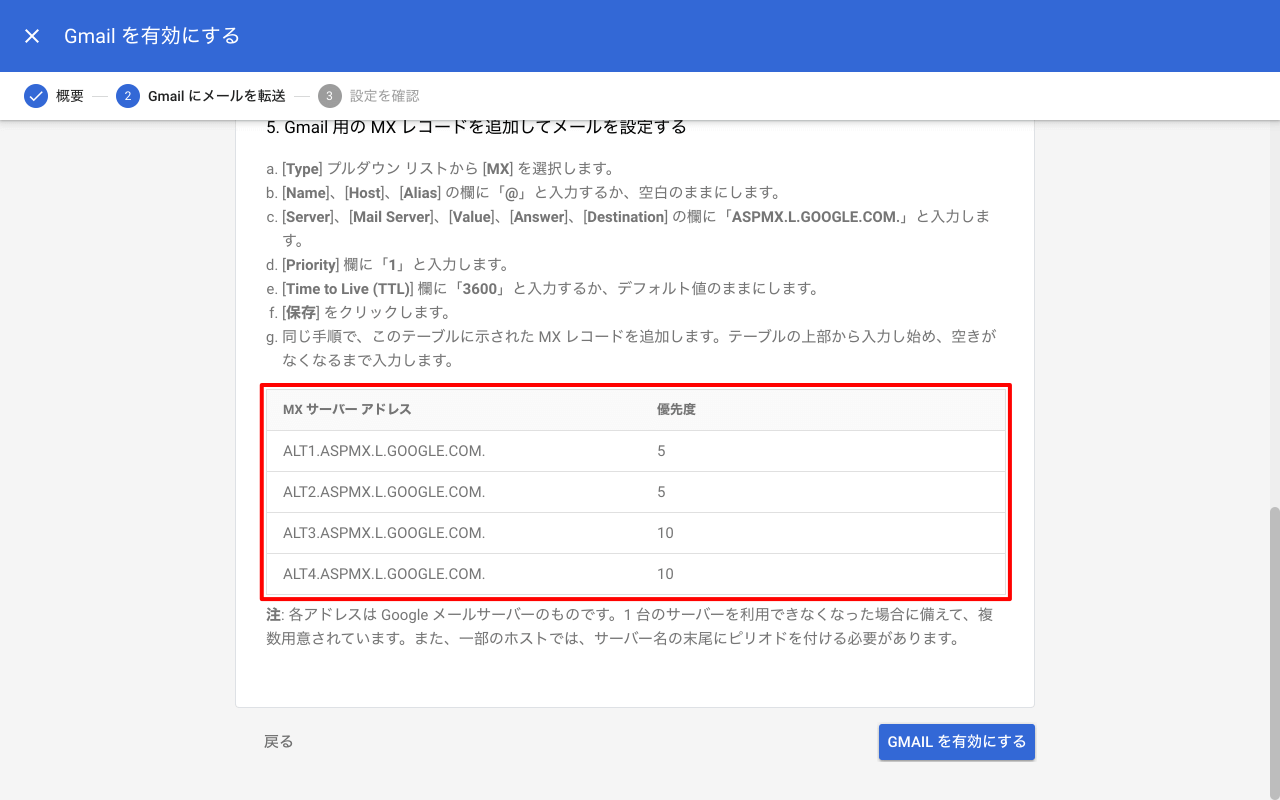Image resolution: width=1280 pixels, height=800 pixels.
Task: Click ALT3.ASPMX.L.GOOGLE.COM. server address
Action: (384, 533)
